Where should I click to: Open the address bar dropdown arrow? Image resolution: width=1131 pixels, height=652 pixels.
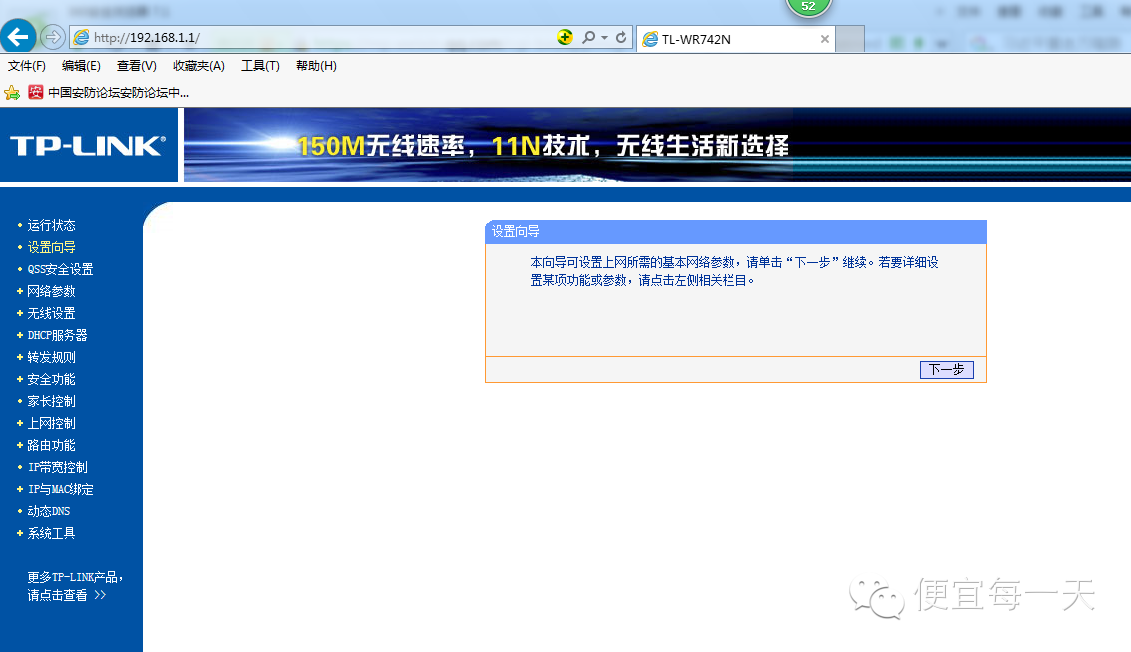click(x=604, y=38)
